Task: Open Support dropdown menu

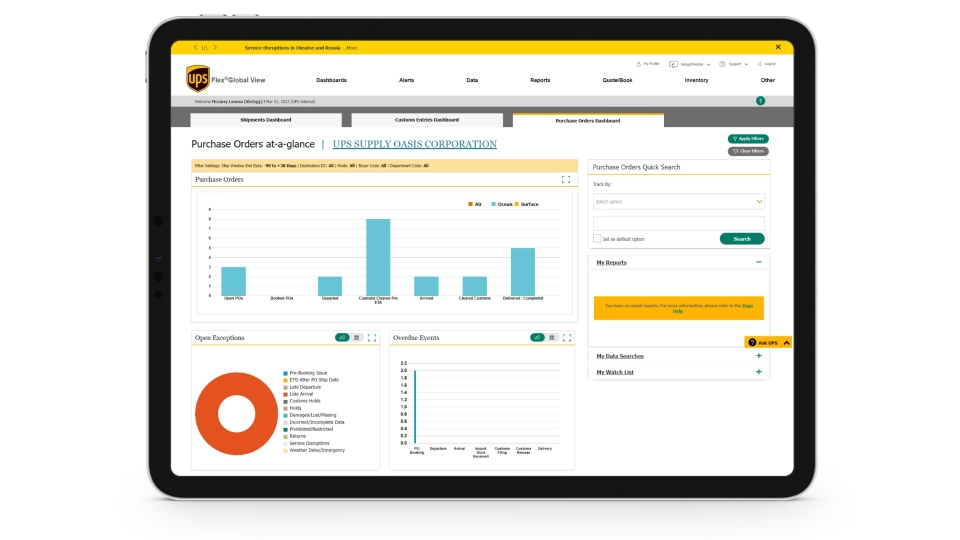Action: [x=734, y=64]
